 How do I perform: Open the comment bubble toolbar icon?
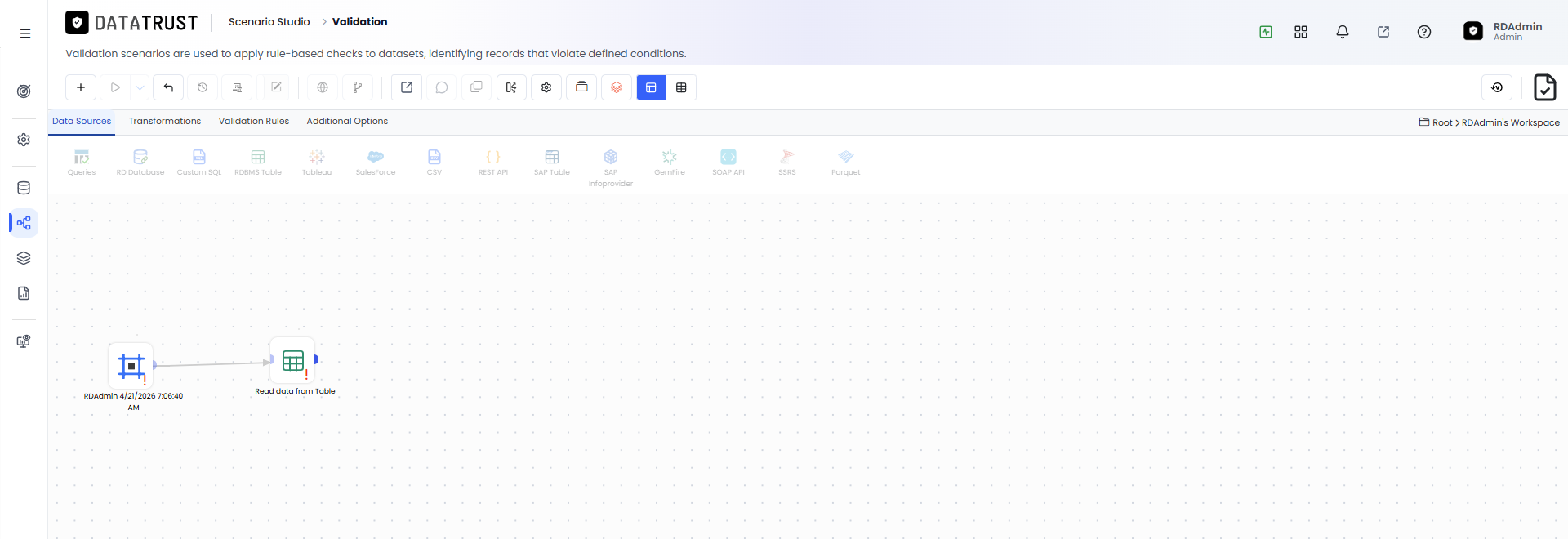click(442, 87)
